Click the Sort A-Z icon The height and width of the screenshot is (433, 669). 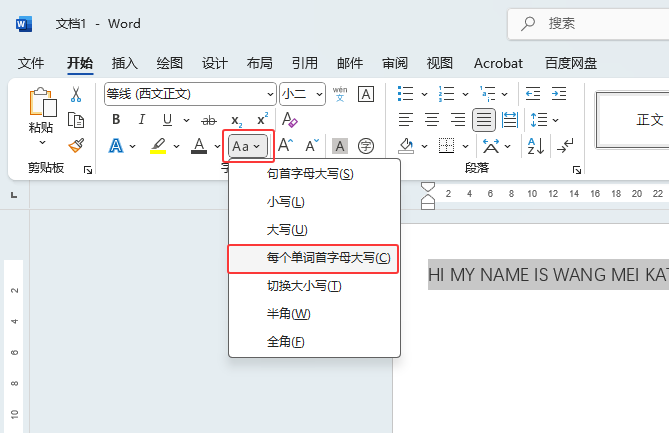pos(535,146)
